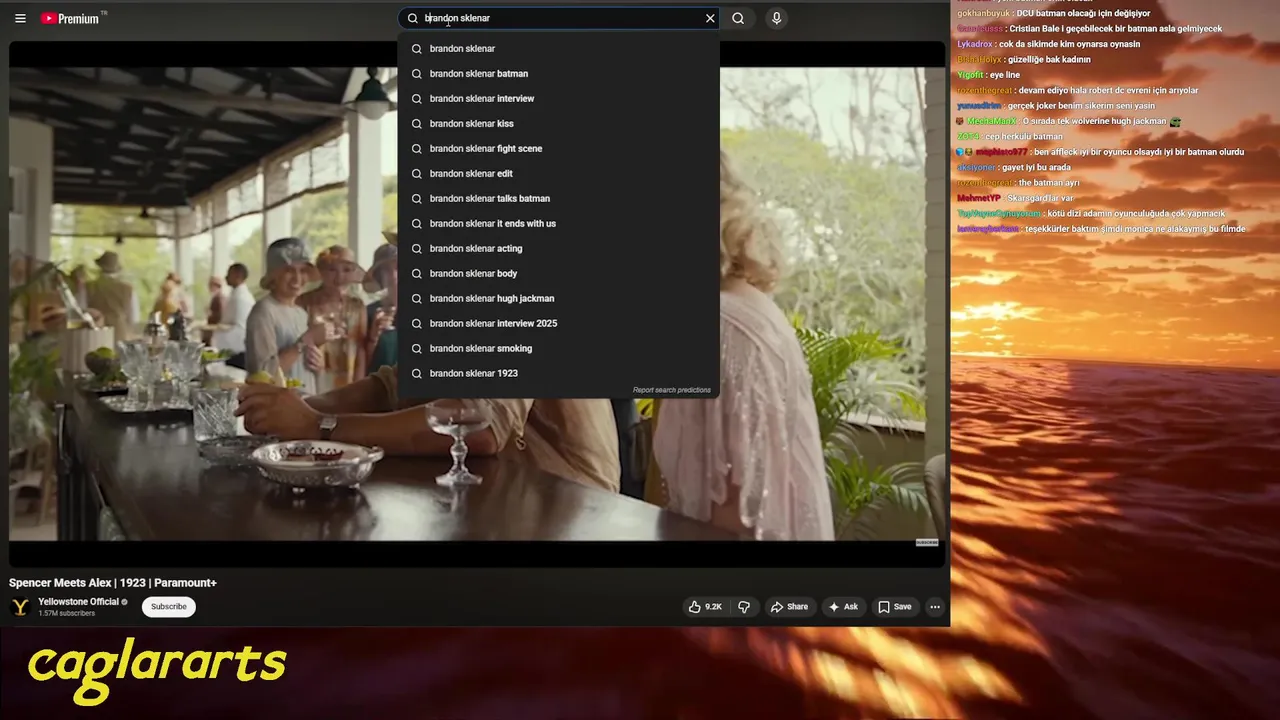Click the '1.57M subscribers' text
This screenshot has height=720, width=1280.
tap(66, 613)
